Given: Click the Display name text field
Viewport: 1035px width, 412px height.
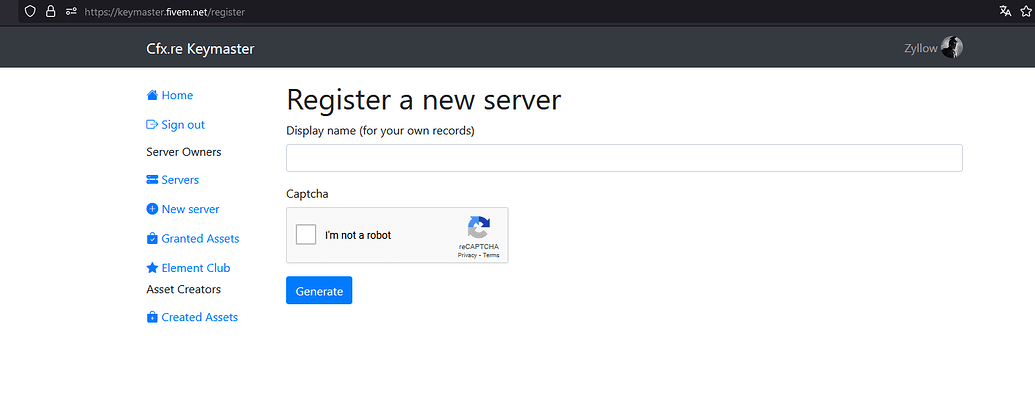Looking at the screenshot, I should pyautogui.click(x=624, y=158).
